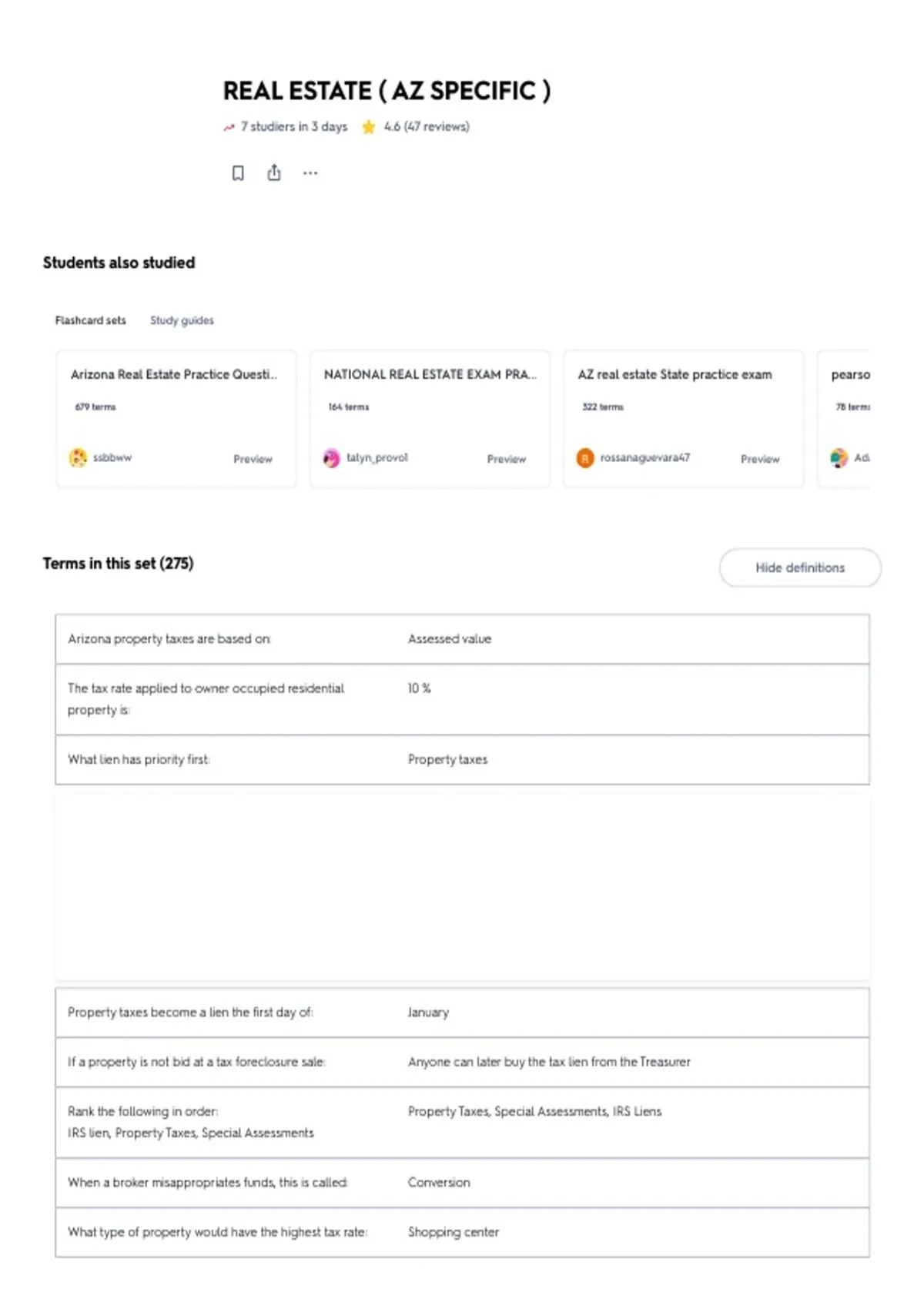Open NATIONAL REAL ESTATE EXAM PRA... card title
924x1309 pixels.
point(430,374)
